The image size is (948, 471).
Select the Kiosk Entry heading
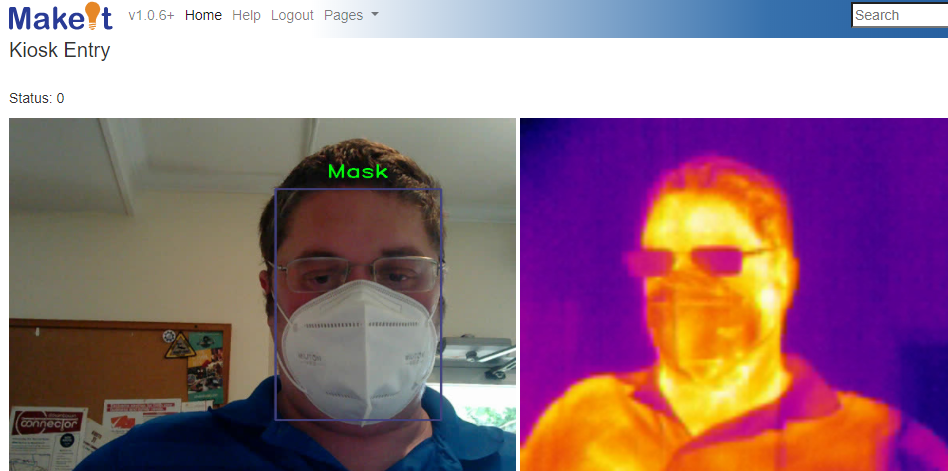tap(60, 51)
